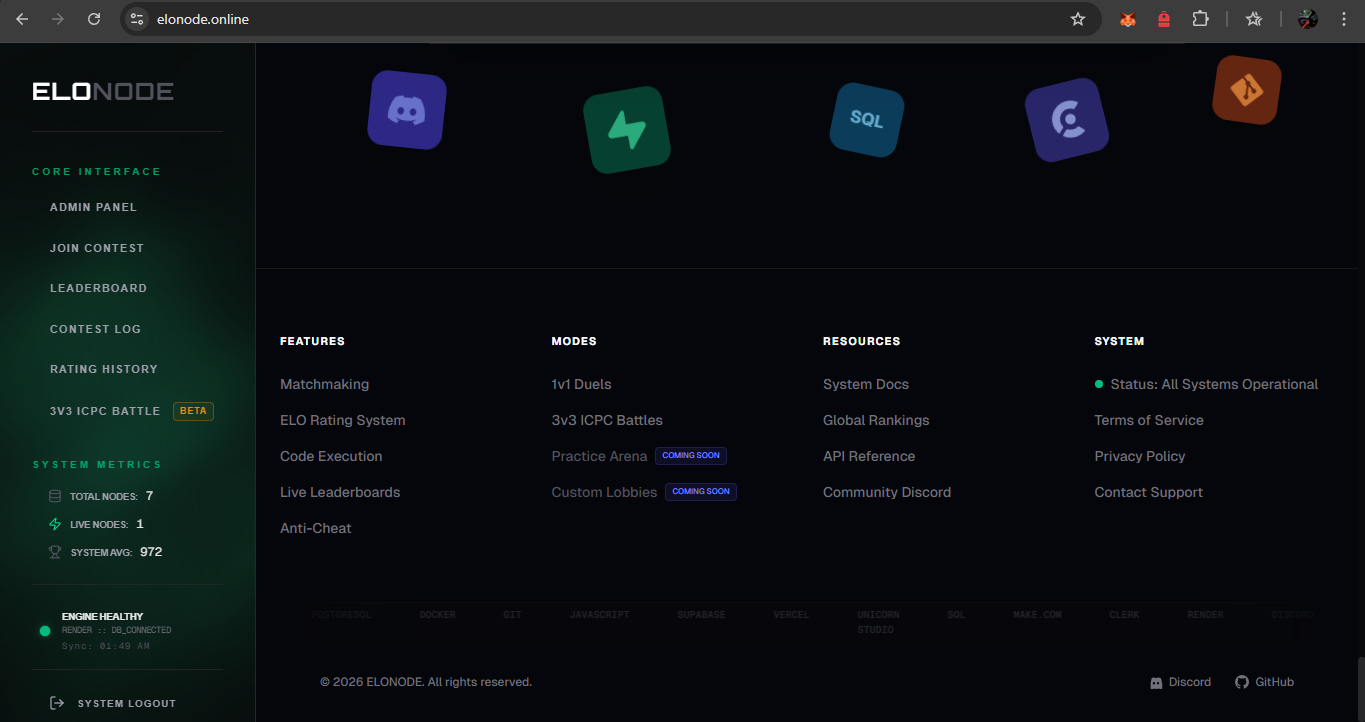Click the trophy icon beside System Avg
Screen dimensions: 1365x722
point(55,552)
